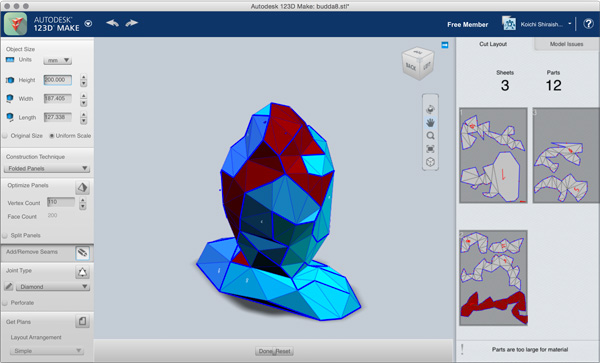600x363 pixels.
Task: Select the Original Size radio button
Action: tap(5, 135)
